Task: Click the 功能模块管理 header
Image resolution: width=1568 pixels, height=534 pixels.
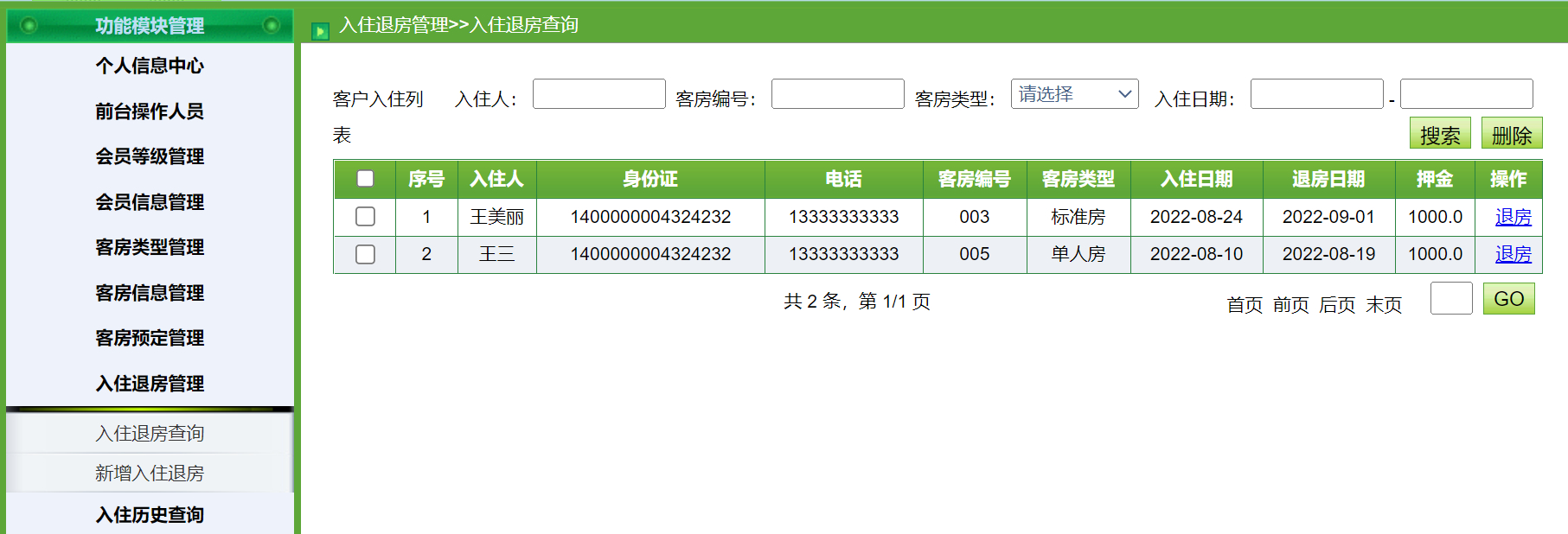Action: 150,26
